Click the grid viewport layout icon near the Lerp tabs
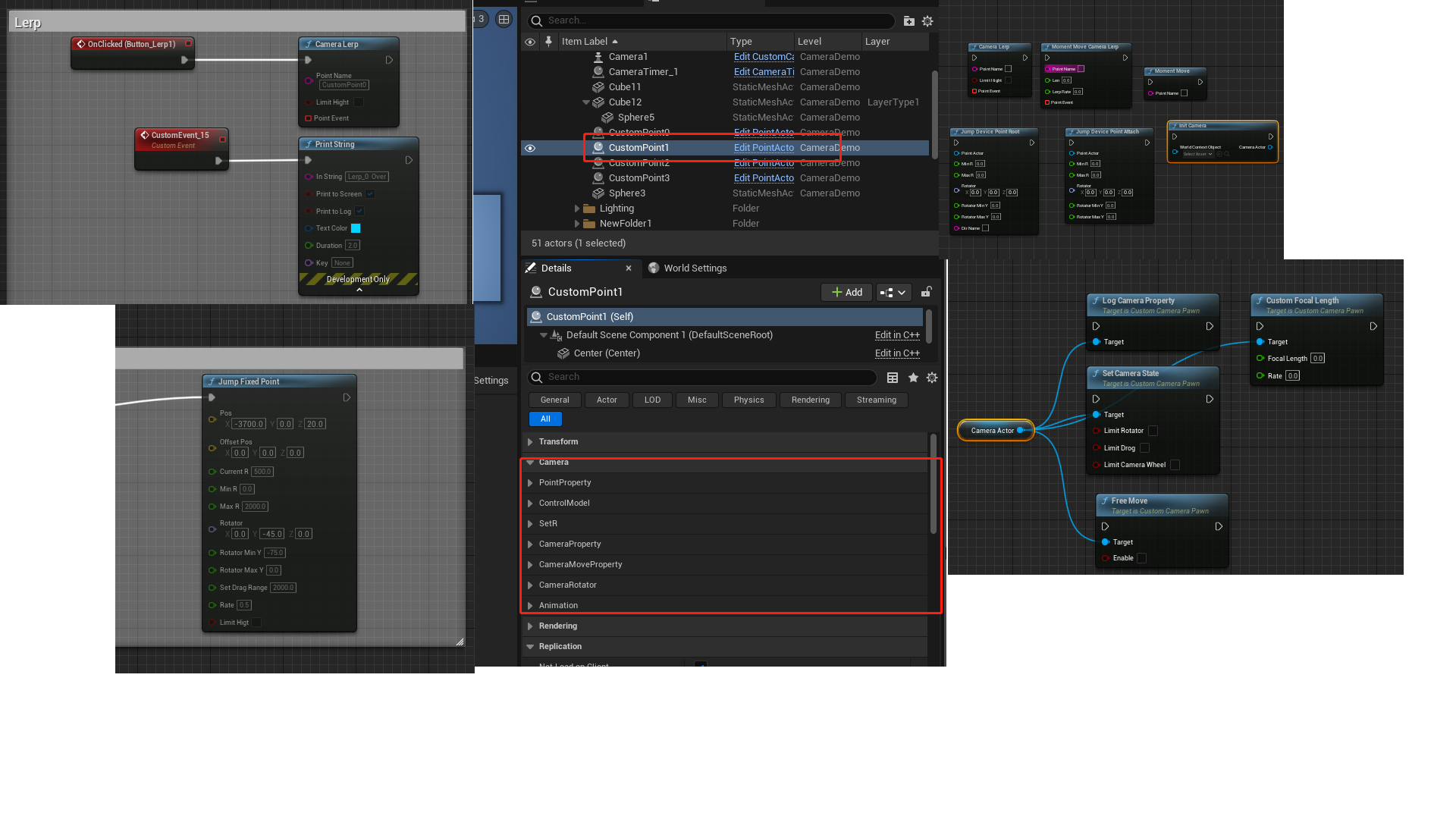Image resolution: width=1456 pixels, height=819 pixels. click(x=504, y=19)
